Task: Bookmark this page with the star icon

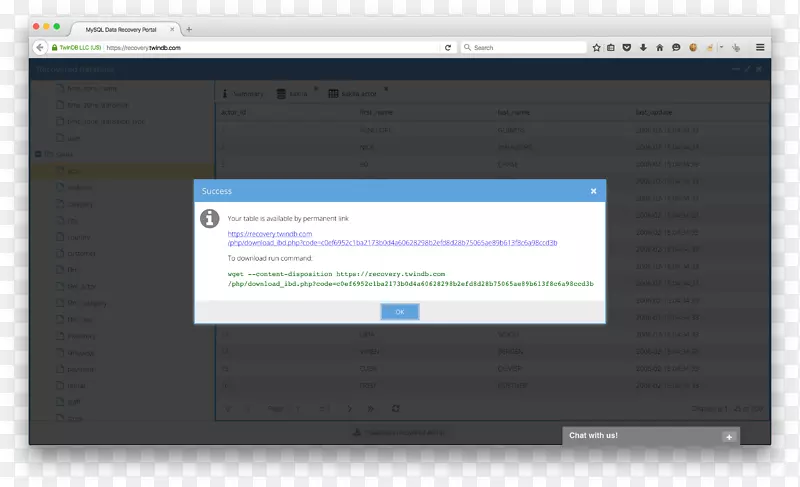Action: pos(596,47)
